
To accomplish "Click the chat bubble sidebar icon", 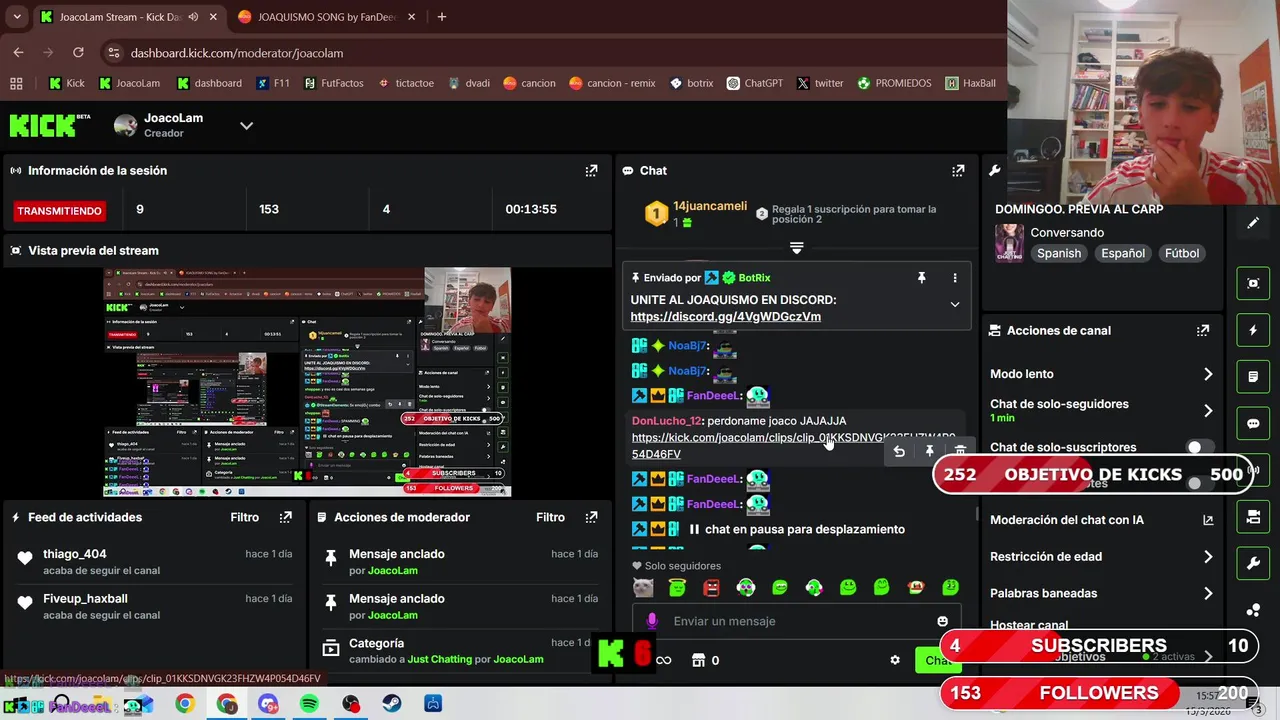I will click(x=1253, y=423).
